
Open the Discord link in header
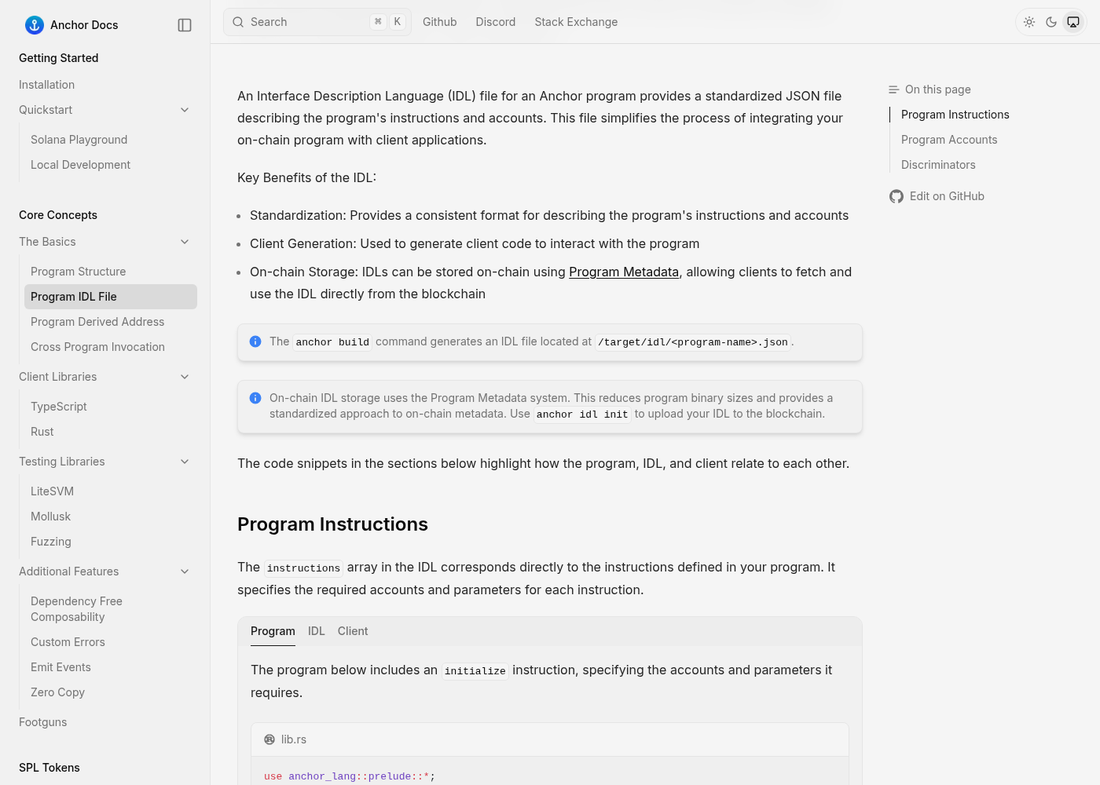[495, 22]
